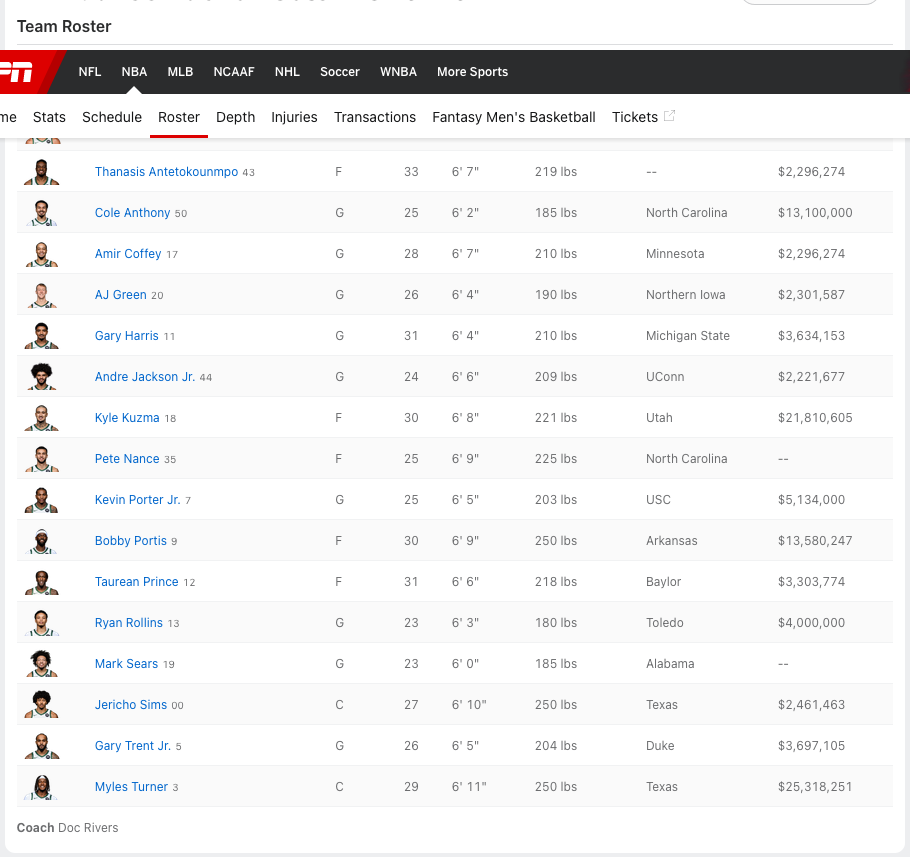Screen dimensions: 910x857
Task: Click the Tickets external link icon
Action: click(x=669, y=116)
